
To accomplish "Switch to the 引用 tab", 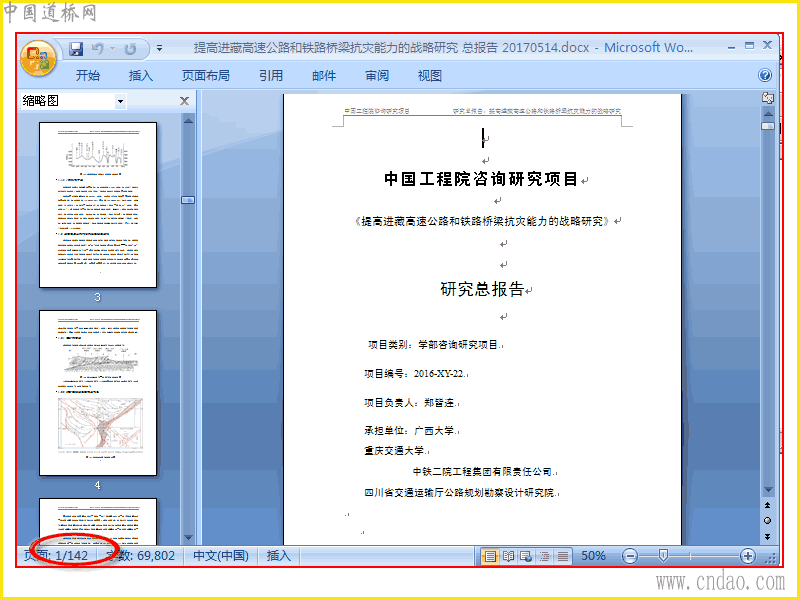I will point(270,76).
